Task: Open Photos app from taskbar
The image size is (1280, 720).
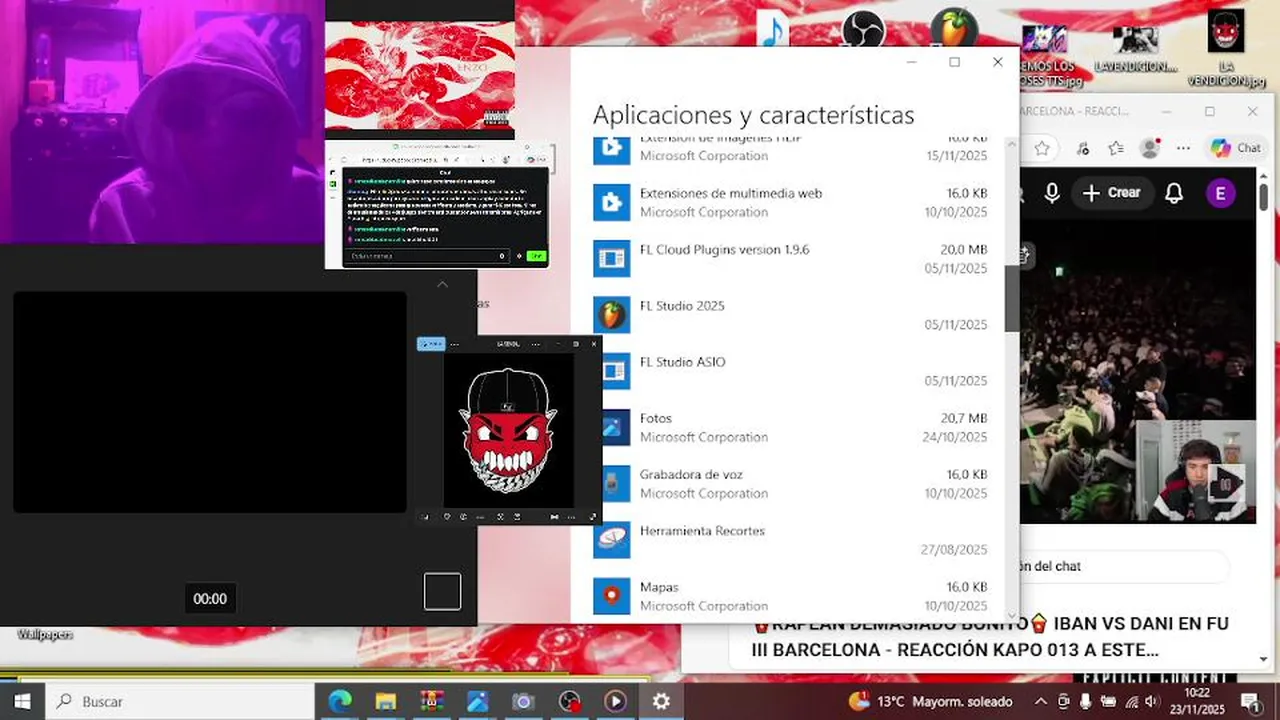Action: point(478,702)
